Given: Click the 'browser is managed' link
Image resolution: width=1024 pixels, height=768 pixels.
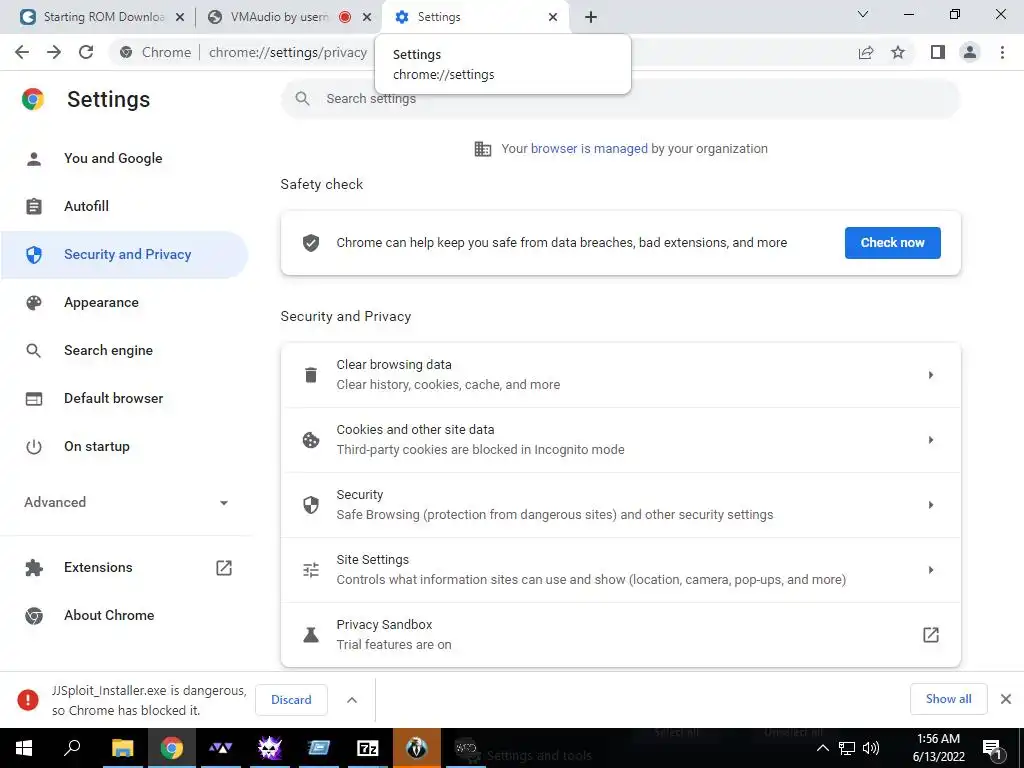Looking at the screenshot, I should [589, 149].
